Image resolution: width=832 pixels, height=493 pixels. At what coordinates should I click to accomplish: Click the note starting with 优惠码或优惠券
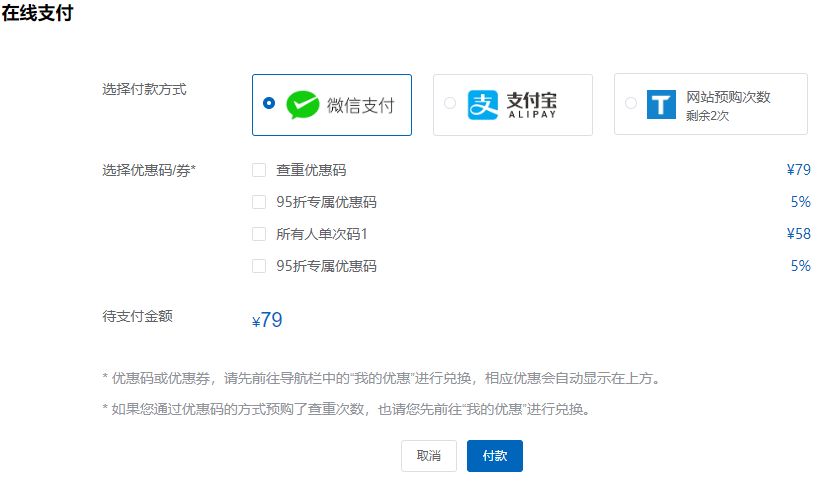click(382, 378)
